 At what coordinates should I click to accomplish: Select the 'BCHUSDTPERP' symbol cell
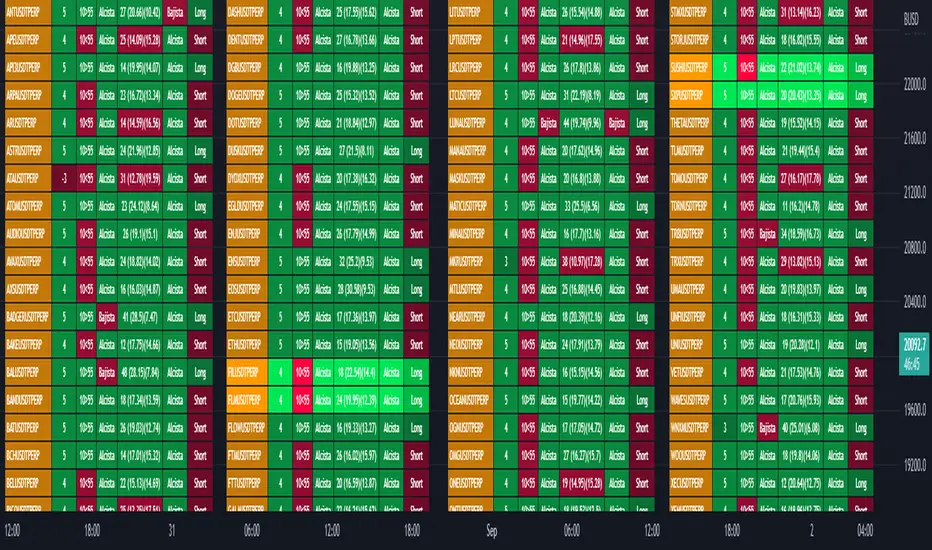coord(28,455)
